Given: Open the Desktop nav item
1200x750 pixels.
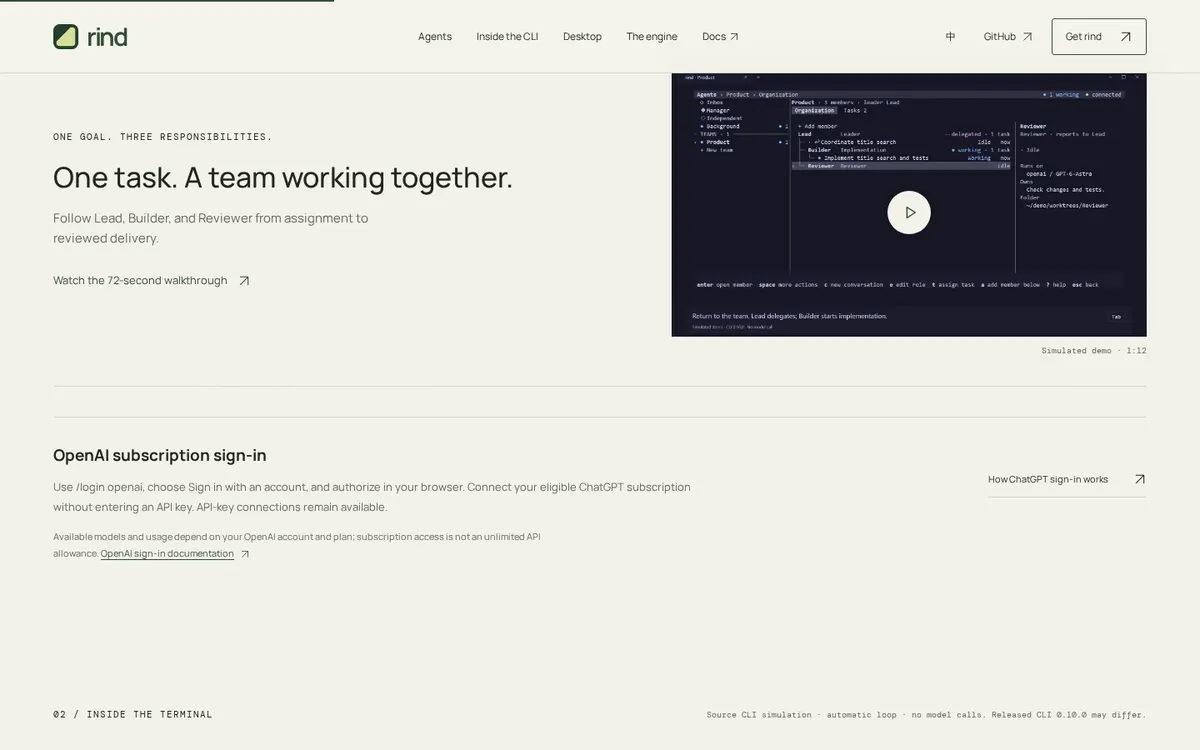Looking at the screenshot, I should [x=582, y=37].
